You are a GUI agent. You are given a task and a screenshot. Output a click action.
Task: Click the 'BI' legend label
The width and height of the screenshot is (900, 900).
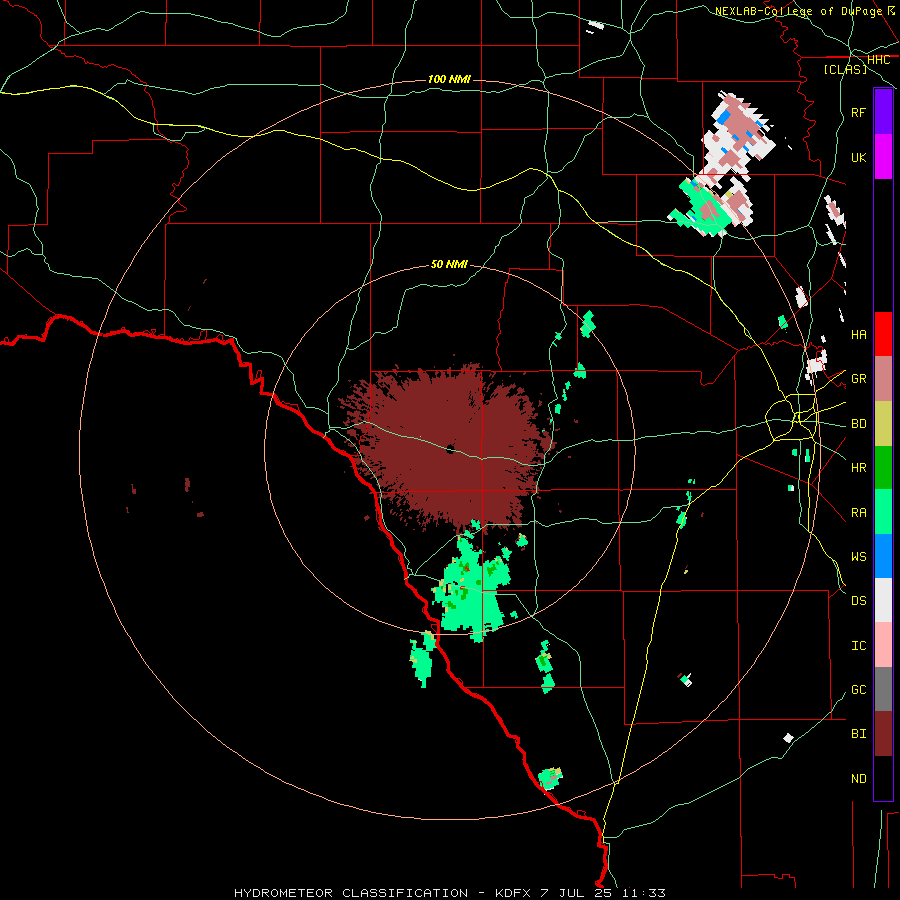pyautogui.click(x=858, y=733)
